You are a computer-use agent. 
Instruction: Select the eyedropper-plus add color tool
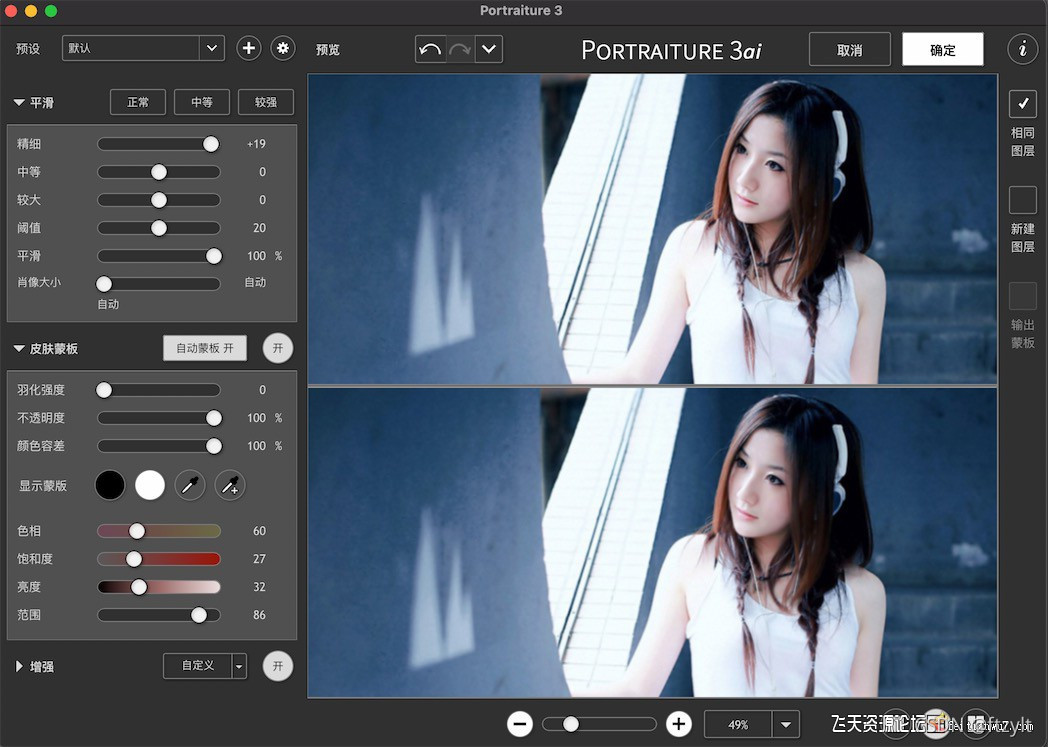tap(230, 485)
